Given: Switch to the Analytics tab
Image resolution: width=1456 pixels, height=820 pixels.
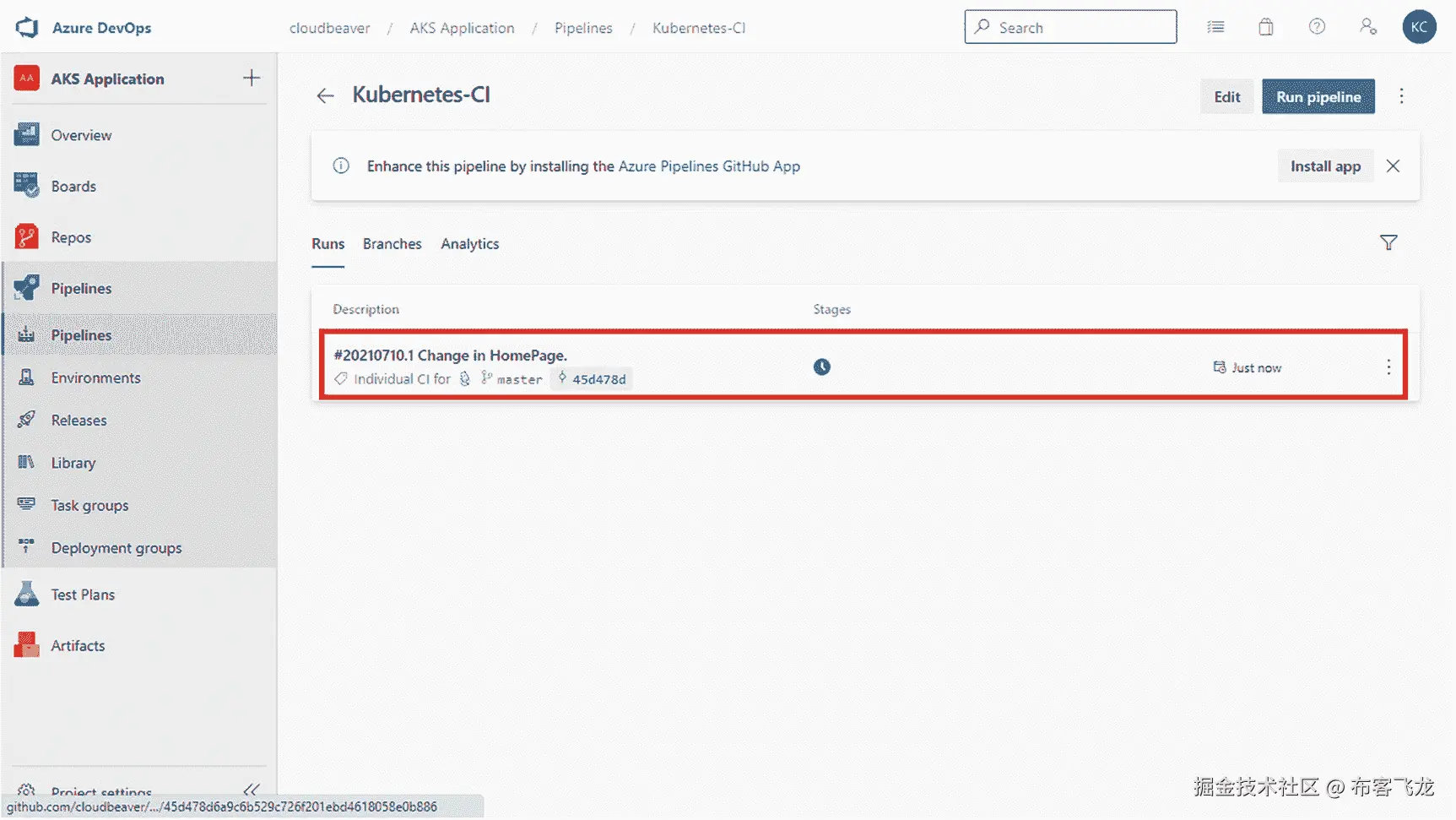Looking at the screenshot, I should pos(469,244).
